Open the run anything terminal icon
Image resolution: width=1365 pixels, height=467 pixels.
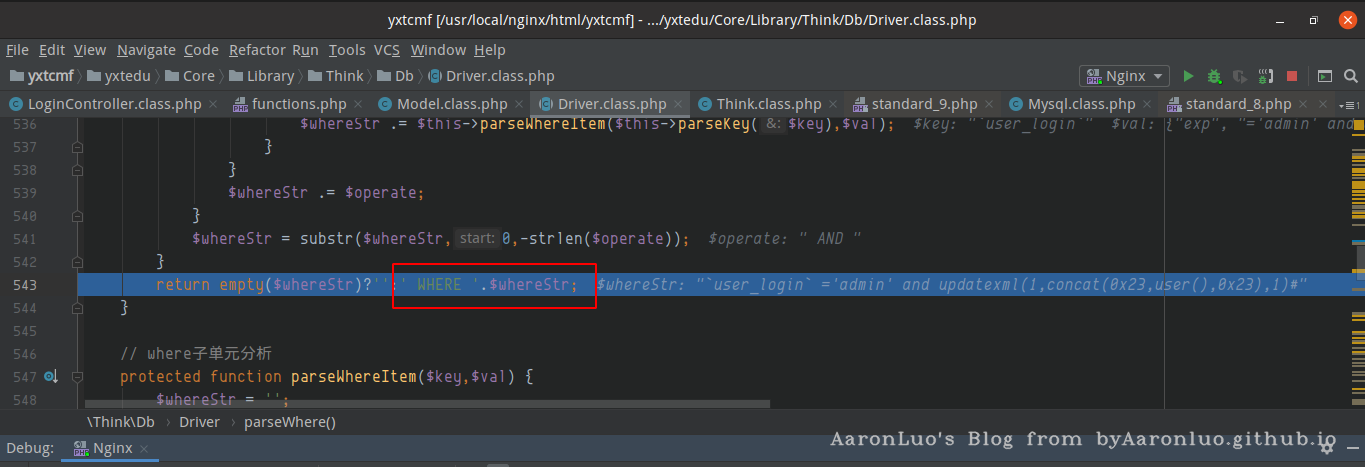1324,76
